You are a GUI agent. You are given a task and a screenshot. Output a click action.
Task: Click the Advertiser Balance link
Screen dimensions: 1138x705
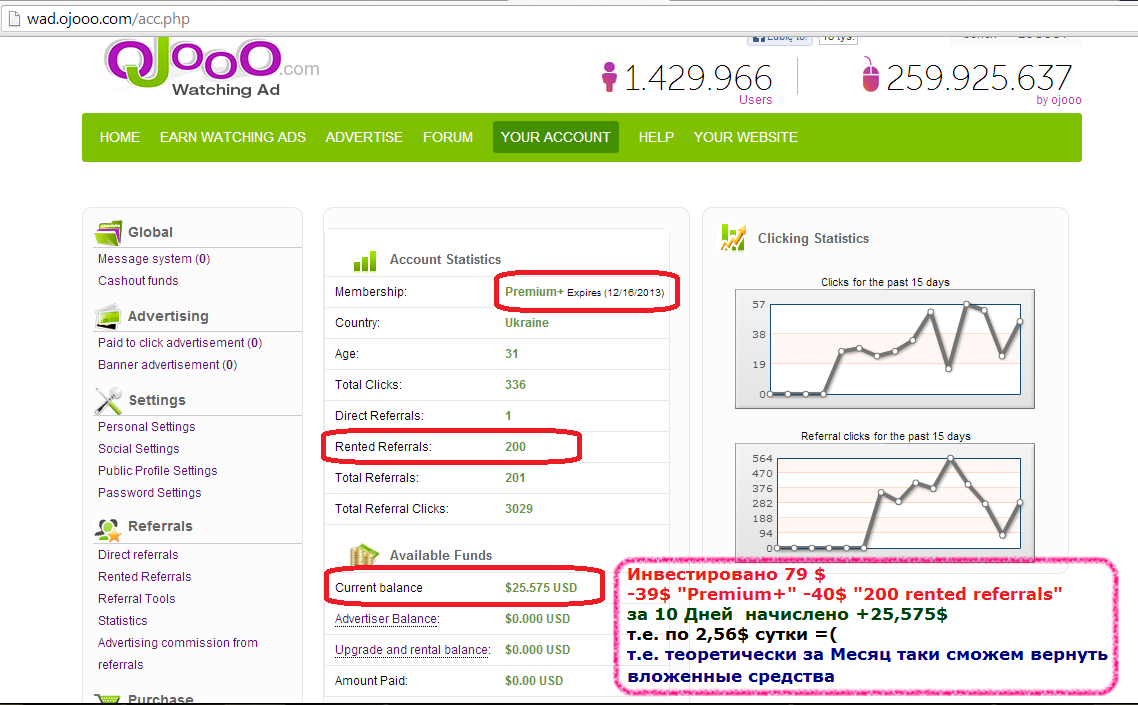click(x=387, y=619)
